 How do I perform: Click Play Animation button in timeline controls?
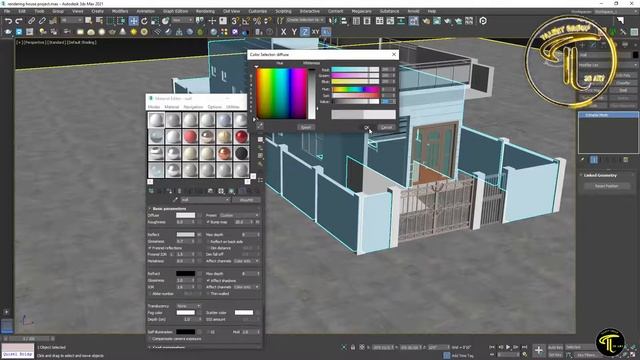(x=508, y=347)
